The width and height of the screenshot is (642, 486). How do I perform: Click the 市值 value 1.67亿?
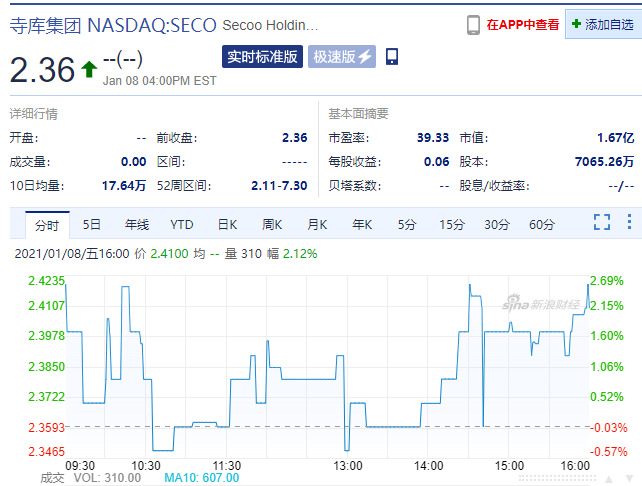[x=616, y=138]
